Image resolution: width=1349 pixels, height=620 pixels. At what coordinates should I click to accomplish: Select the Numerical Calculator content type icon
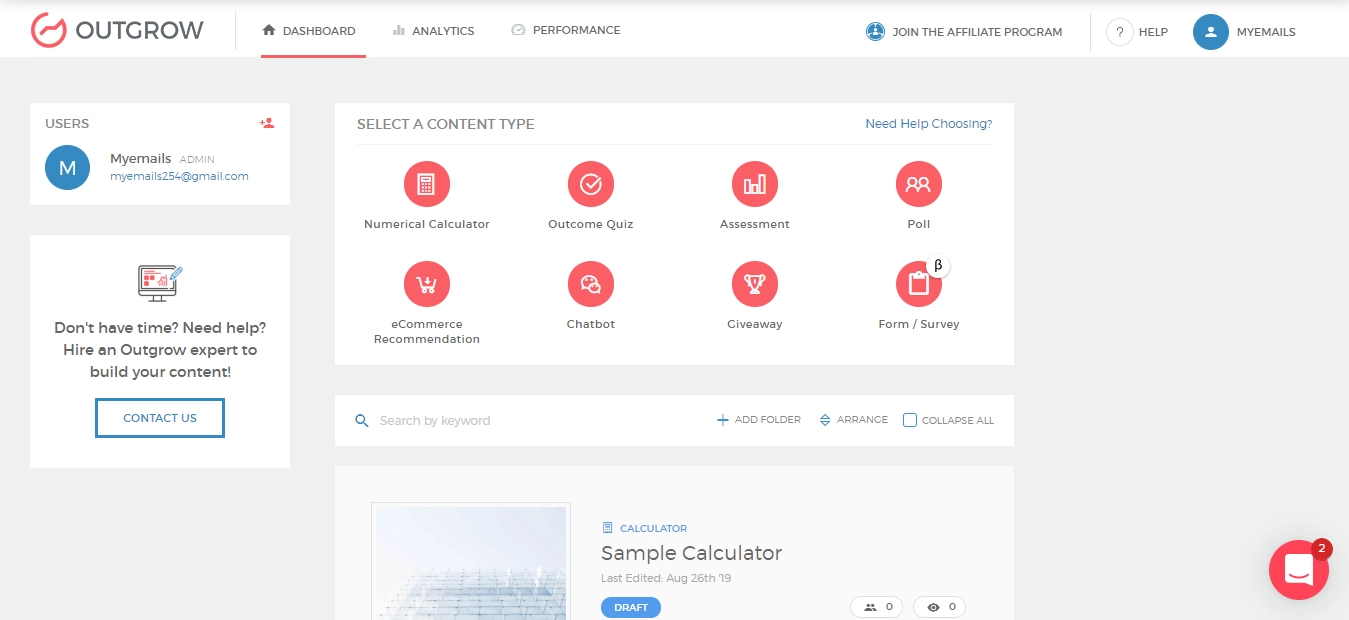point(427,184)
